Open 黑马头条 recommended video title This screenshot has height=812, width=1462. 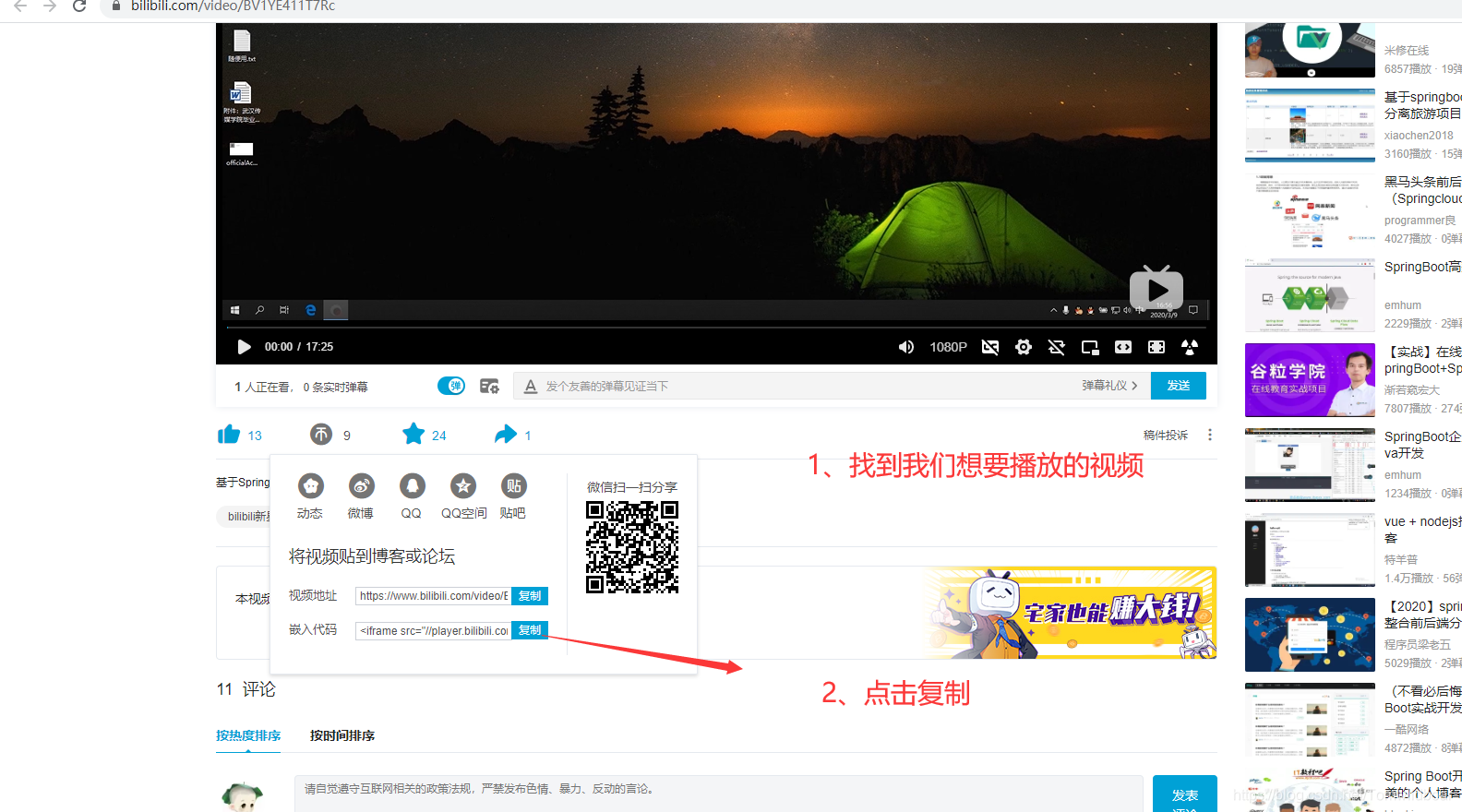[1423, 190]
